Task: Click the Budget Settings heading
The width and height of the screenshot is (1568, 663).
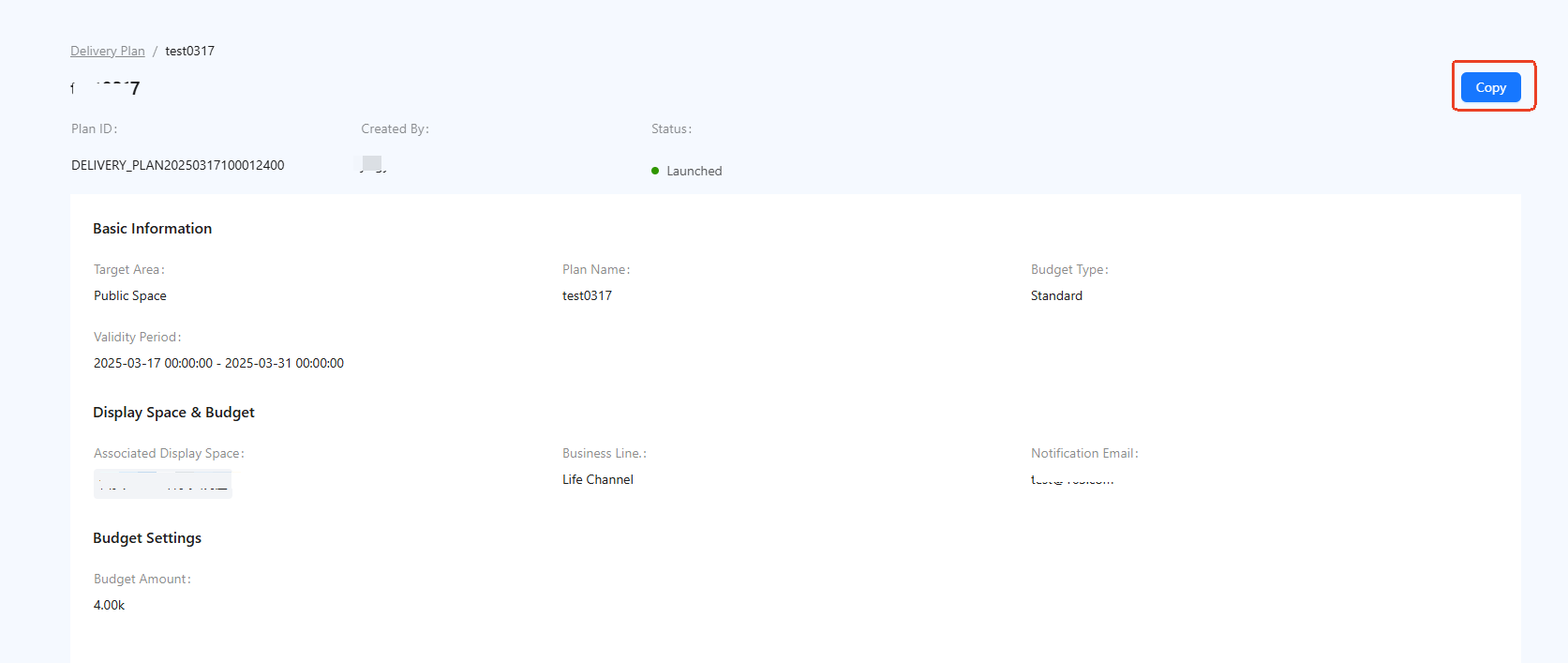Action: click(x=147, y=537)
